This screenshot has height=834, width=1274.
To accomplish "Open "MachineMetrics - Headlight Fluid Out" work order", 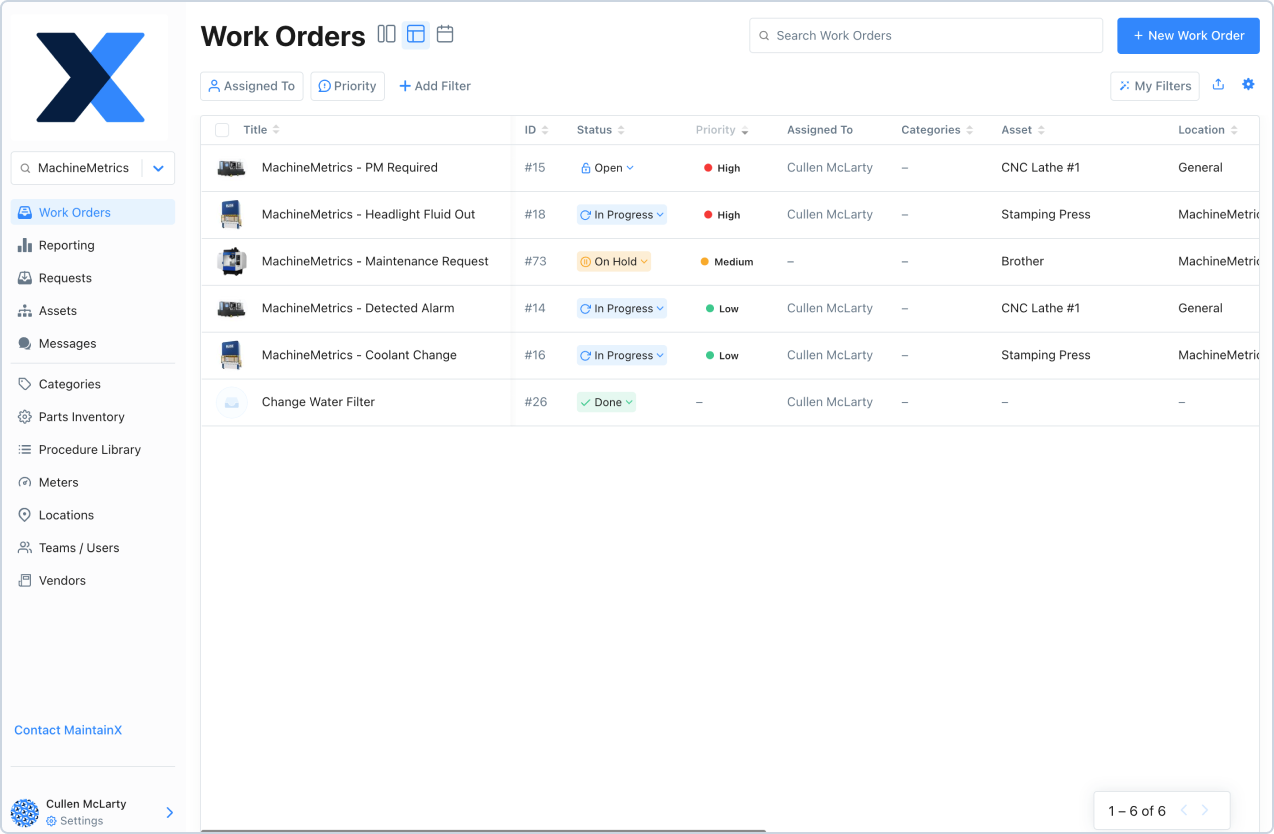I will pos(368,214).
